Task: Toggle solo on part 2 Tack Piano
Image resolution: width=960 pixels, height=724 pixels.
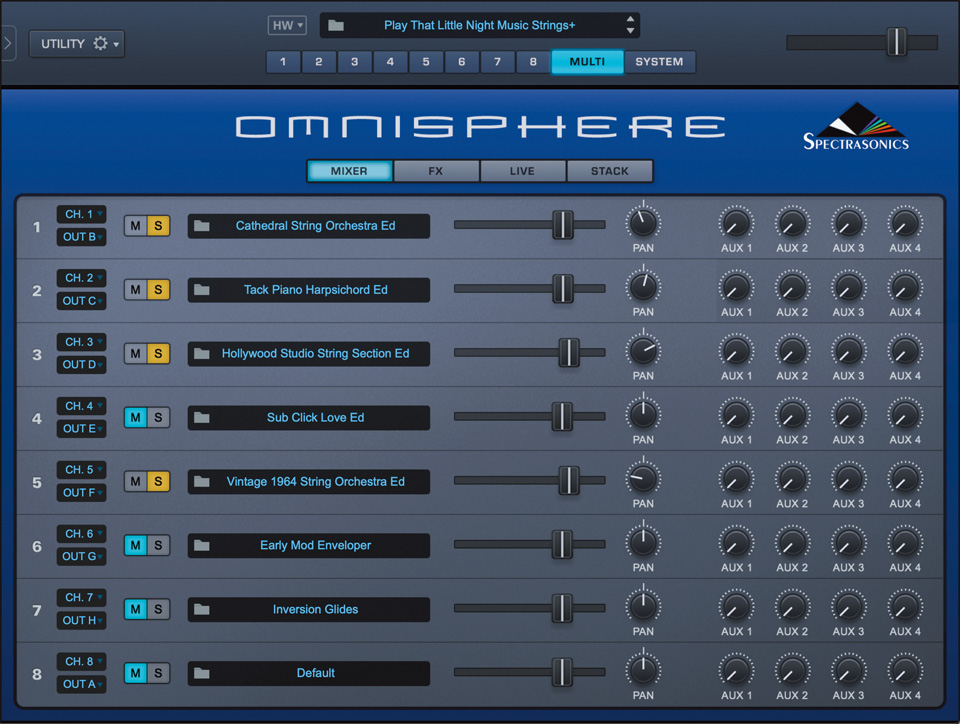Action: coord(158,289)
